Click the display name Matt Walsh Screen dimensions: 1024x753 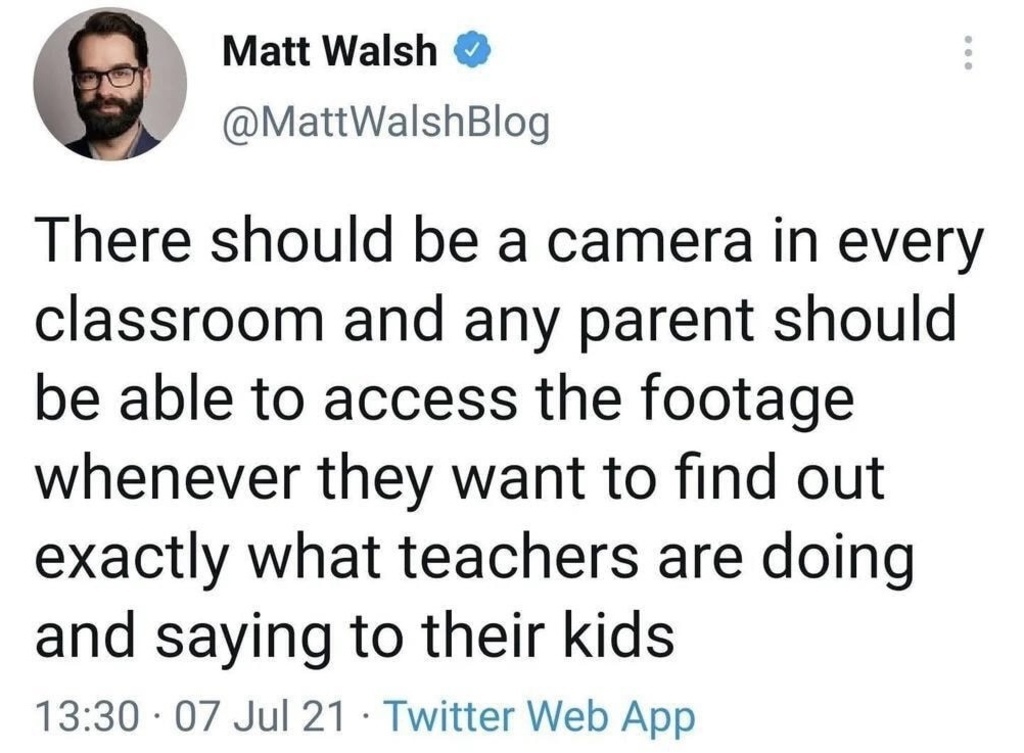(x=329, y=50)
